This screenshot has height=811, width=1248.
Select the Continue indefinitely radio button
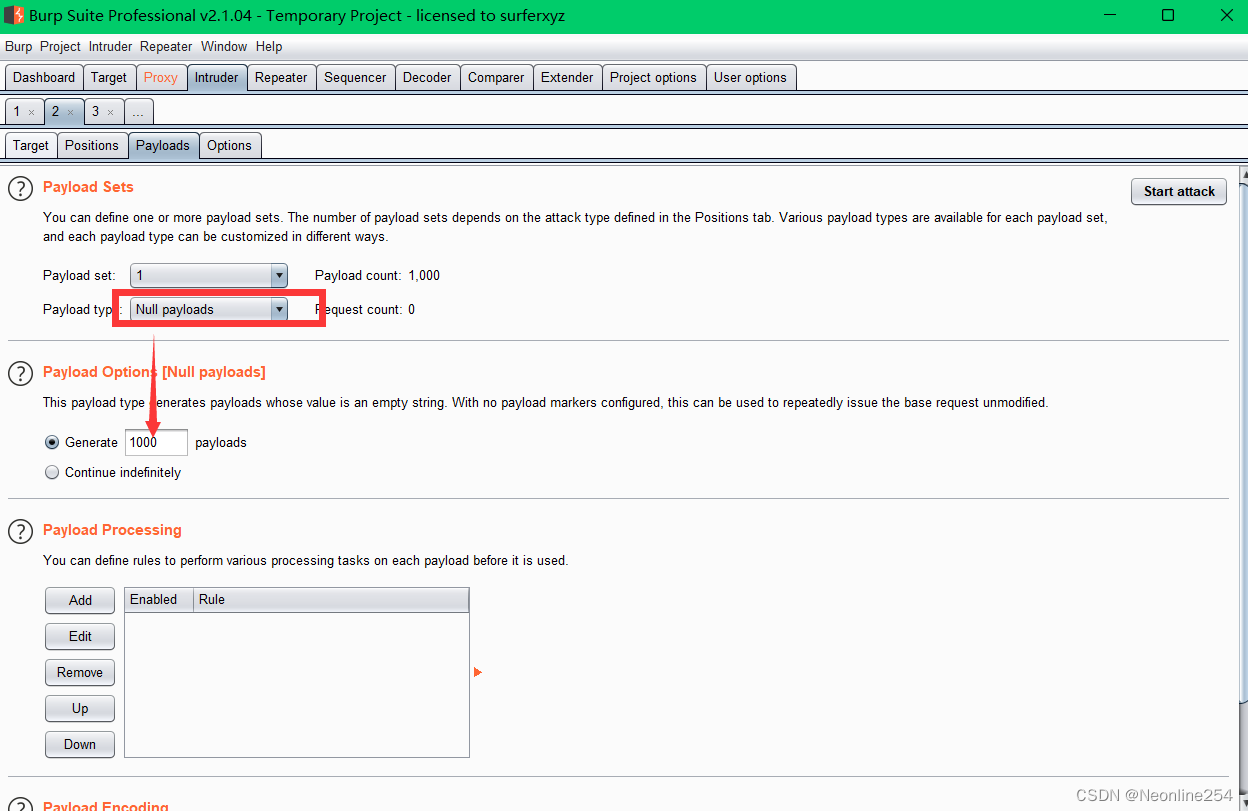51,472
